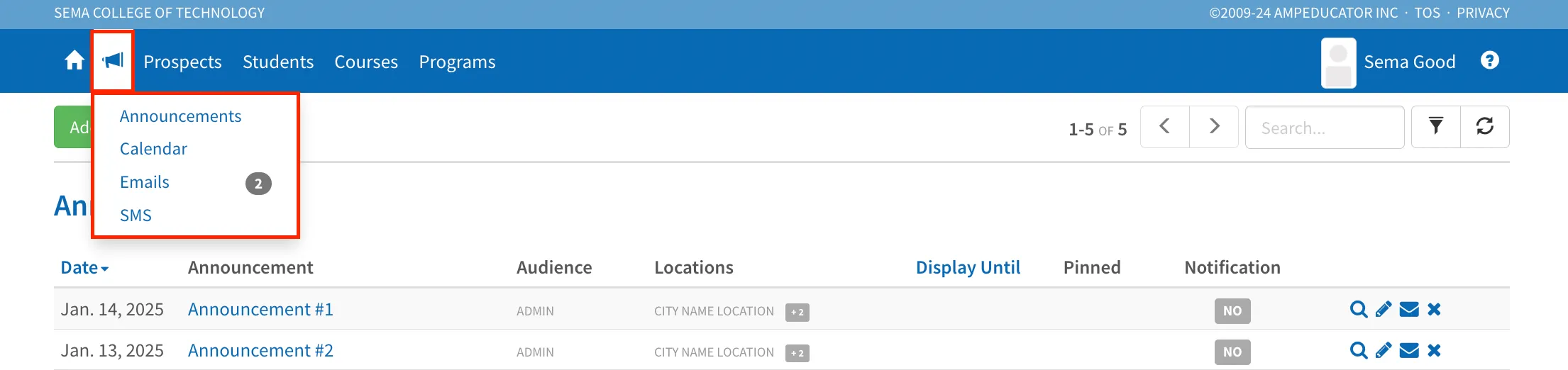The width and height of the screenshot is (1568, 370).
Task: Click the Jan. 13, 2025 date cell
Action: coord(112,351)
